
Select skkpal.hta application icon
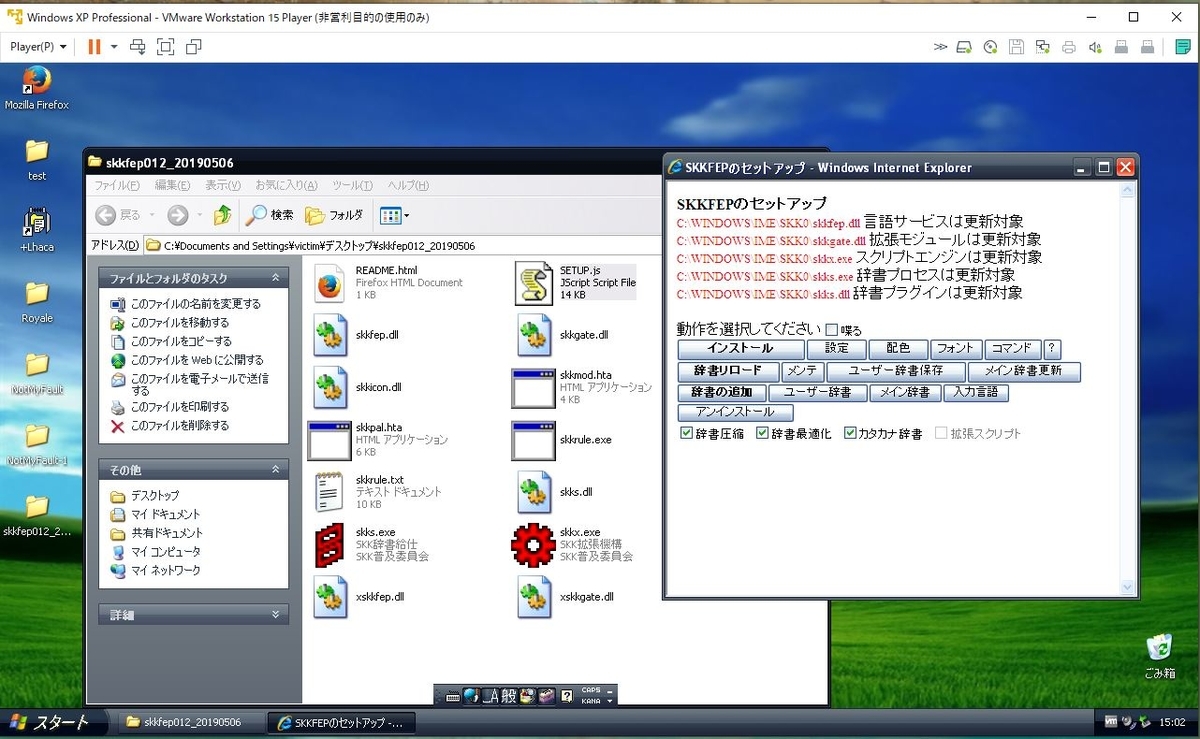[x=329, y=440]
